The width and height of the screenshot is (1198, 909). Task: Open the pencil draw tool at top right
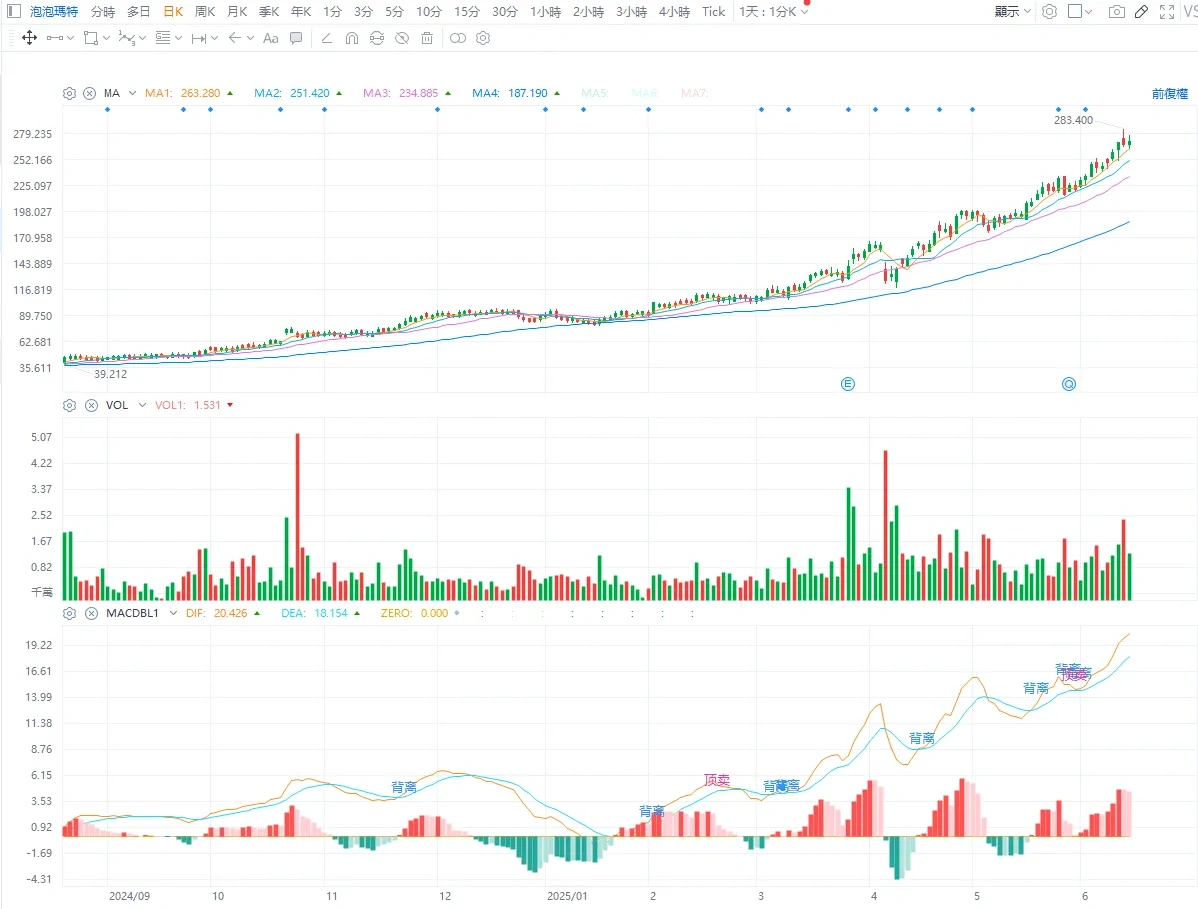pos(1141,11)
